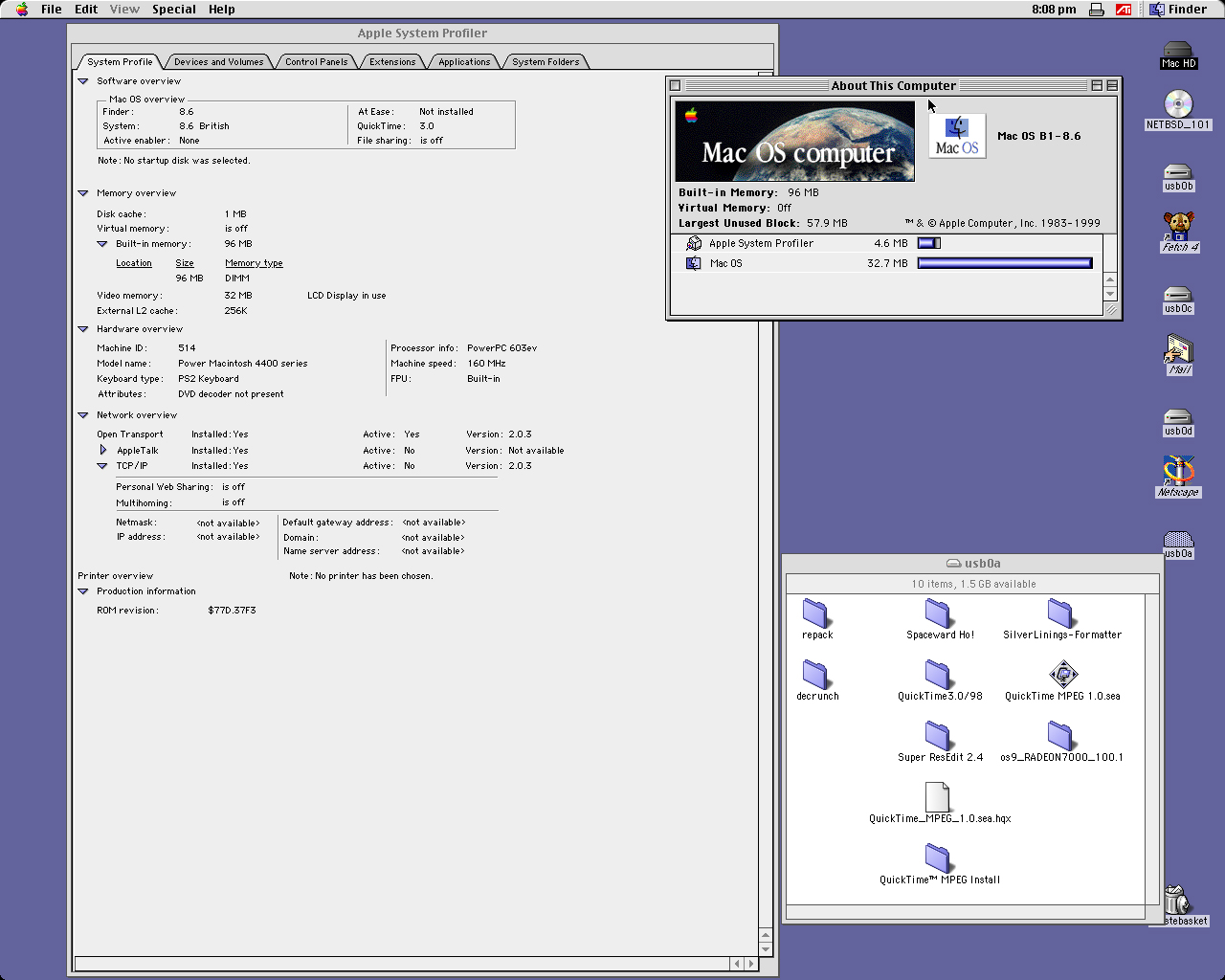Select the usb0c drive icon
The width and height of the screenshot is (1225, 980).
1178,293
